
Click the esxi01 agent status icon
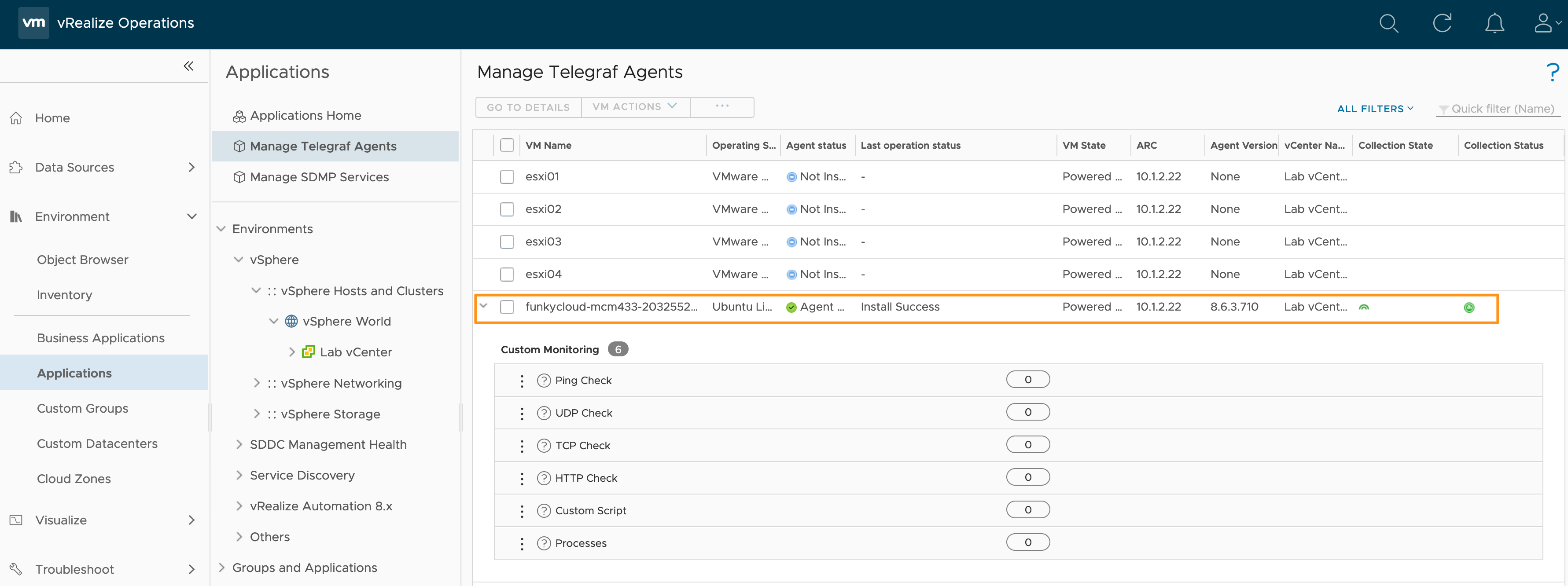(791, 177)
